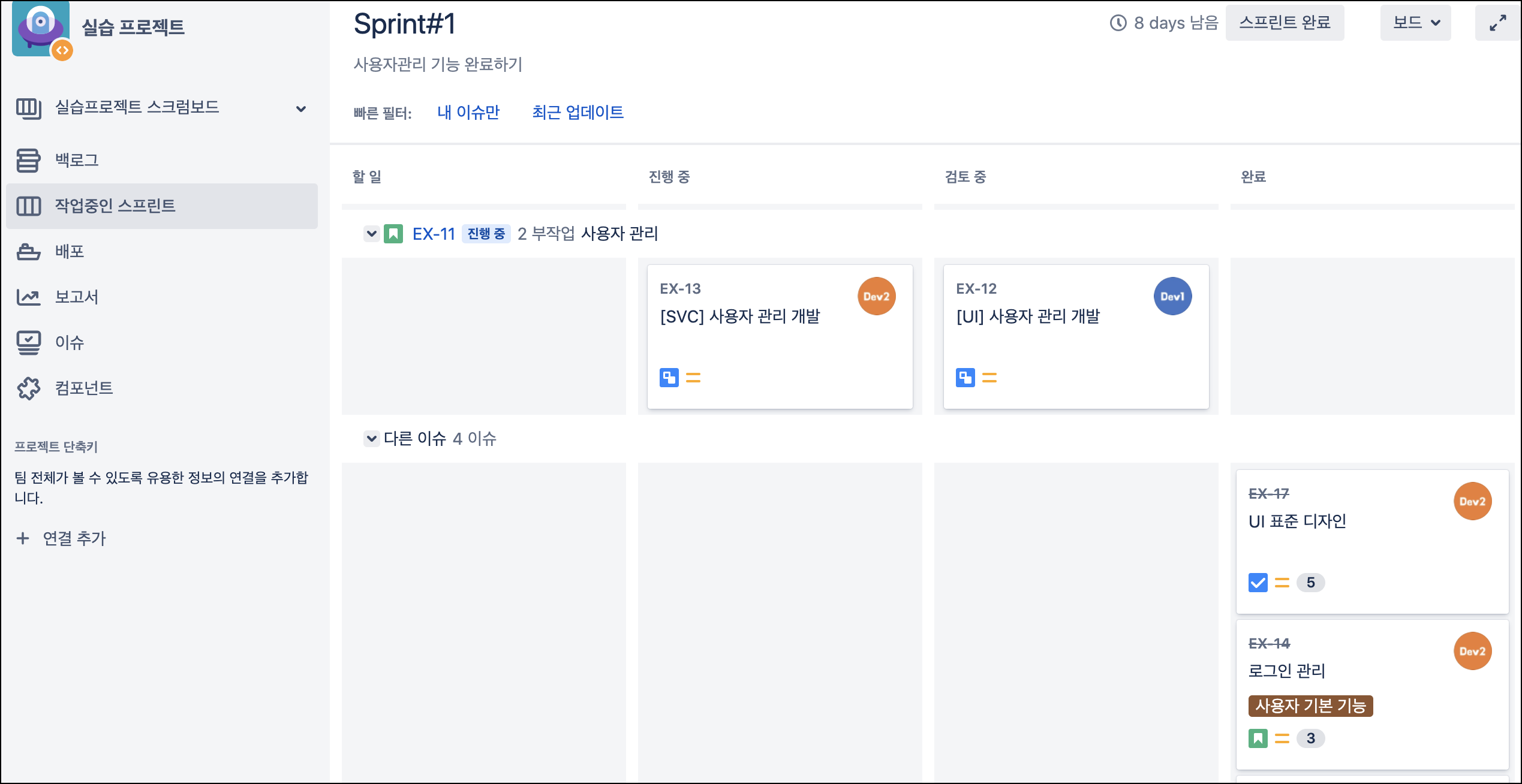The image size is (1522, 784).
Task: Click the Dev1 assignee avatar on EX-12
Action: coord(1172,296)
